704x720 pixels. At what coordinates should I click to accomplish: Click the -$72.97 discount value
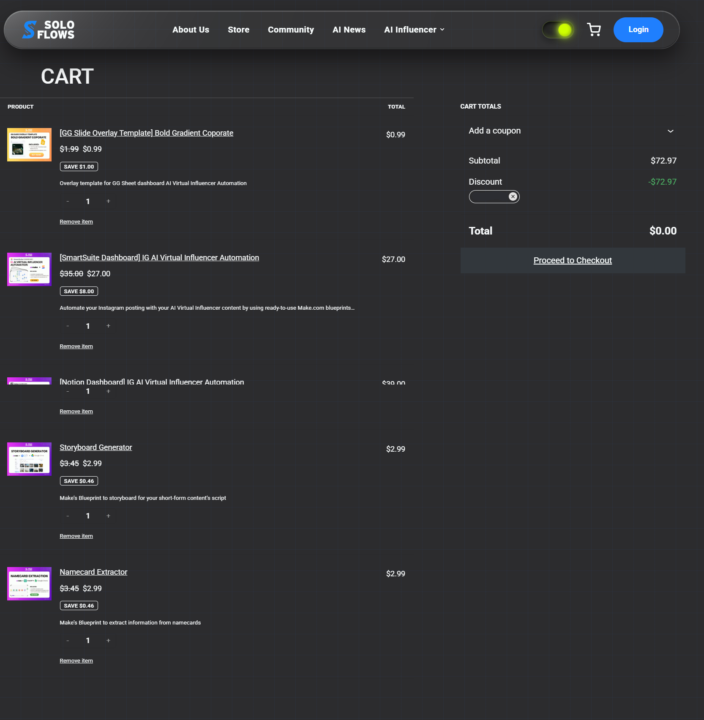(x=662, y=182)
